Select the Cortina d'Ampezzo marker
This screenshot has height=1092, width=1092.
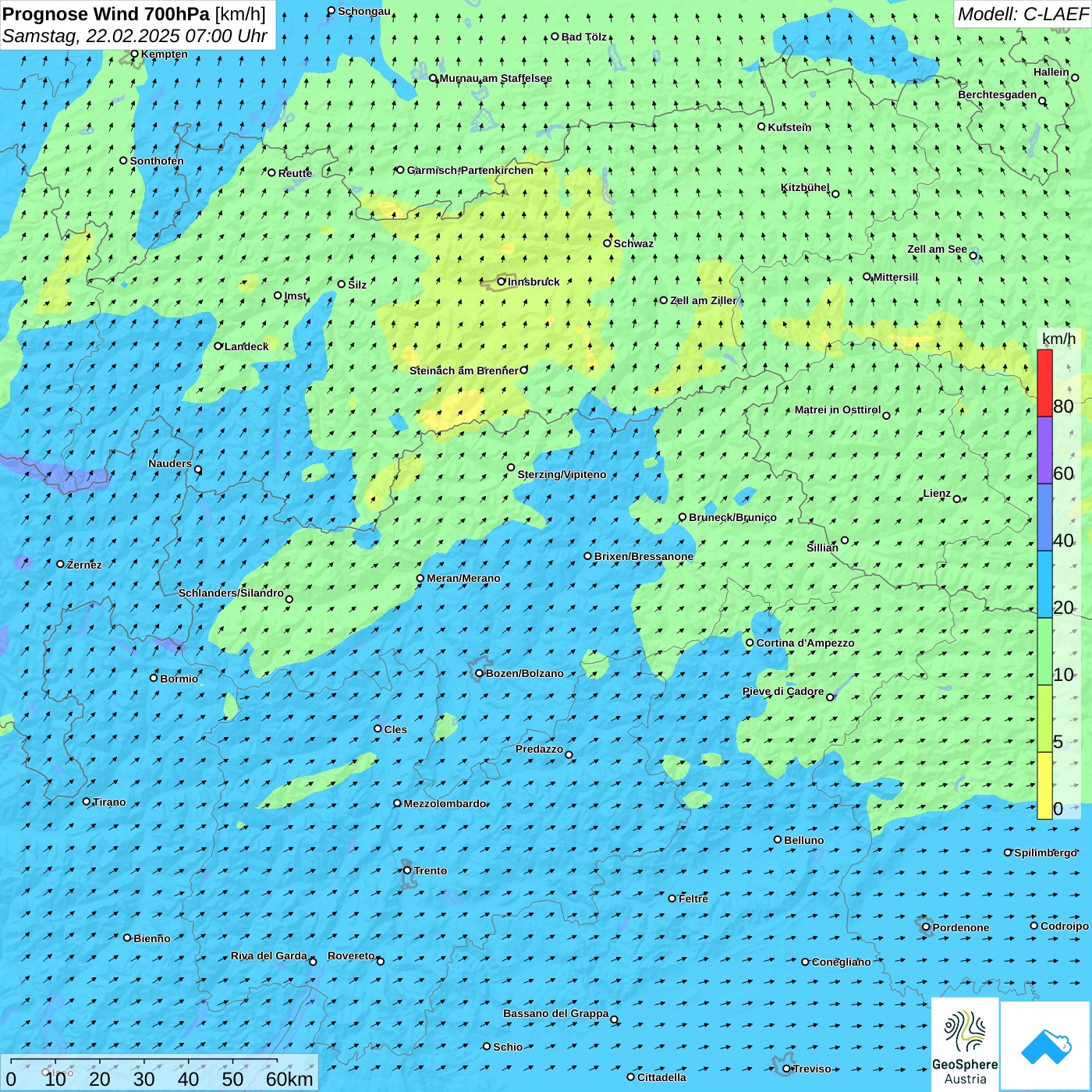tap(750, 643)
